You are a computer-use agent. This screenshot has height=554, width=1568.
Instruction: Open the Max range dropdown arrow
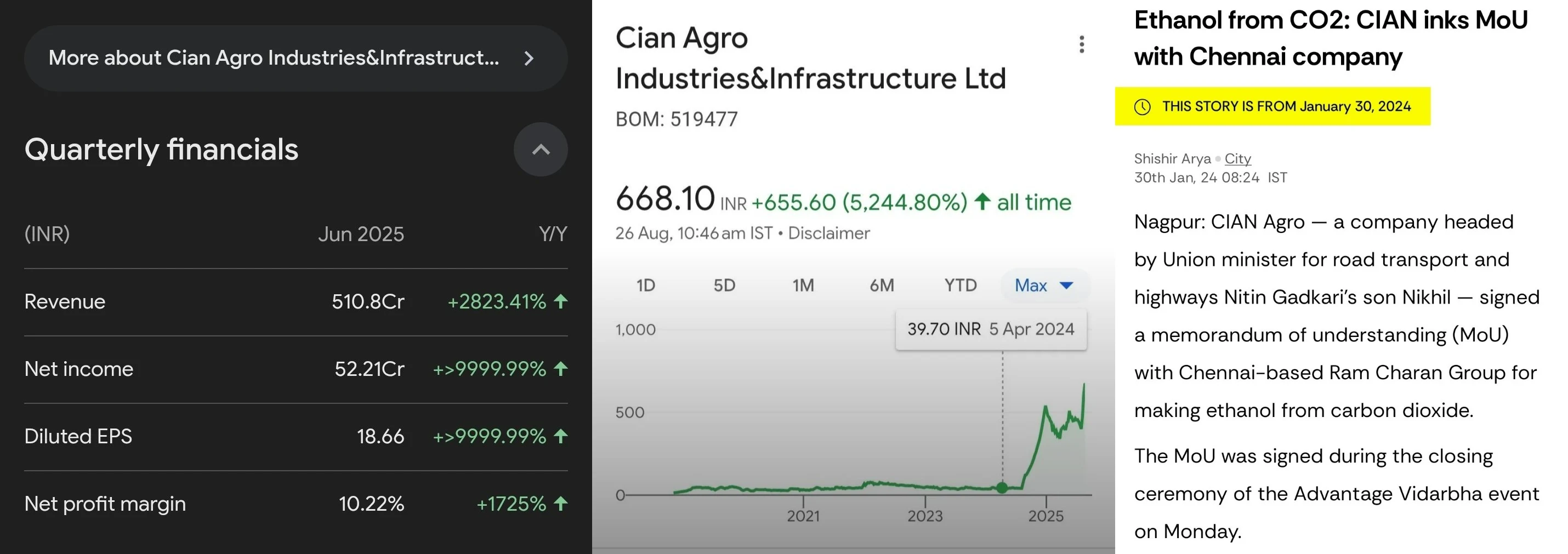1066,285
